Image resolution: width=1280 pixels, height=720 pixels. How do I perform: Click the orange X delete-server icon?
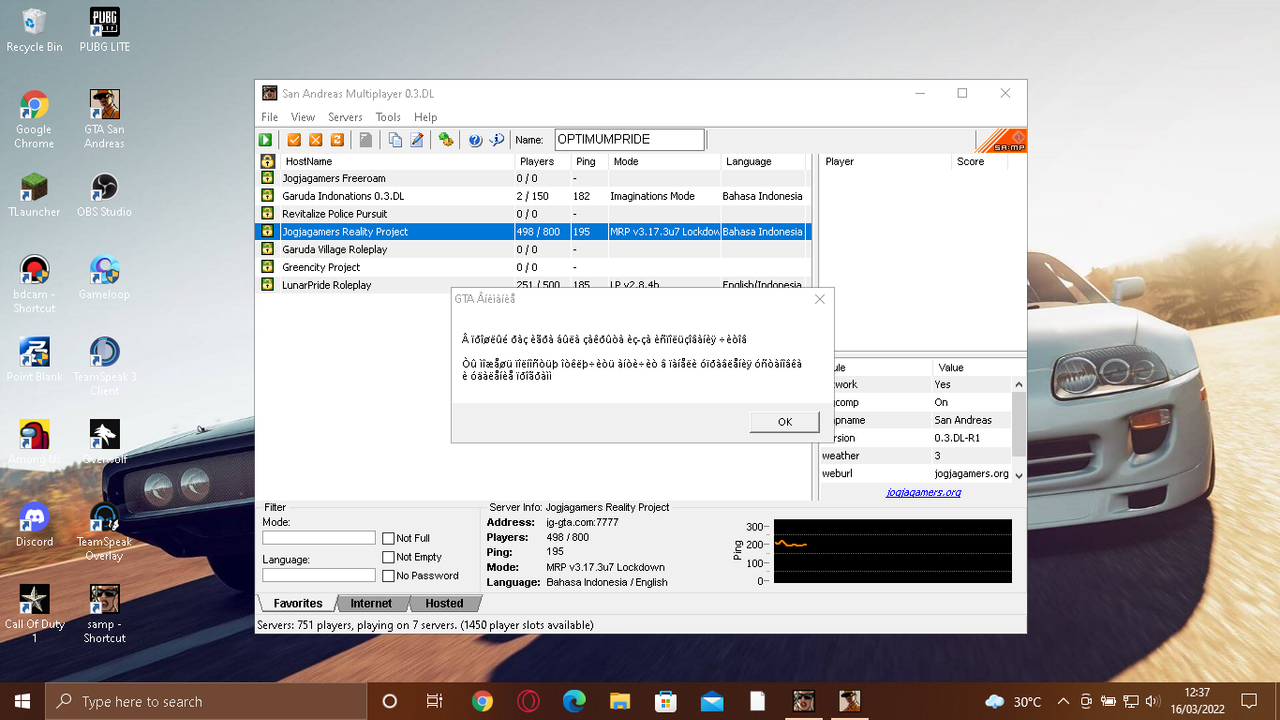pos(316,140)
